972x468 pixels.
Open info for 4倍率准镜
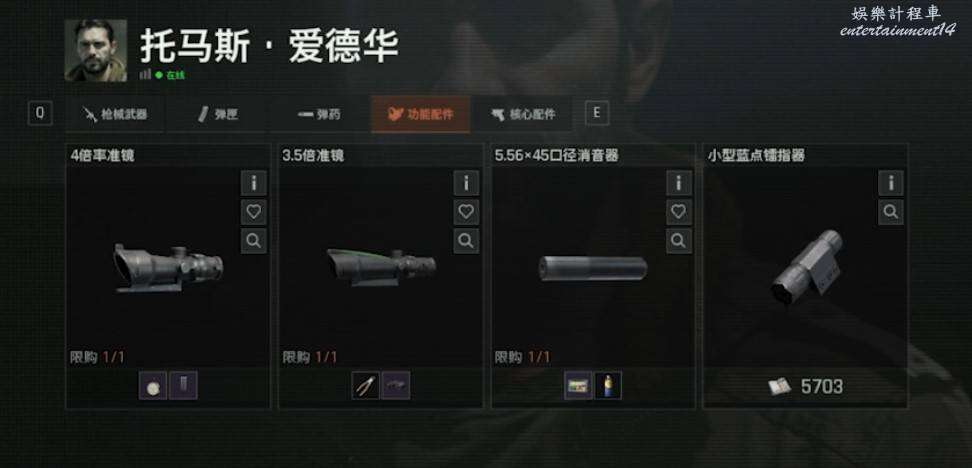254,183
